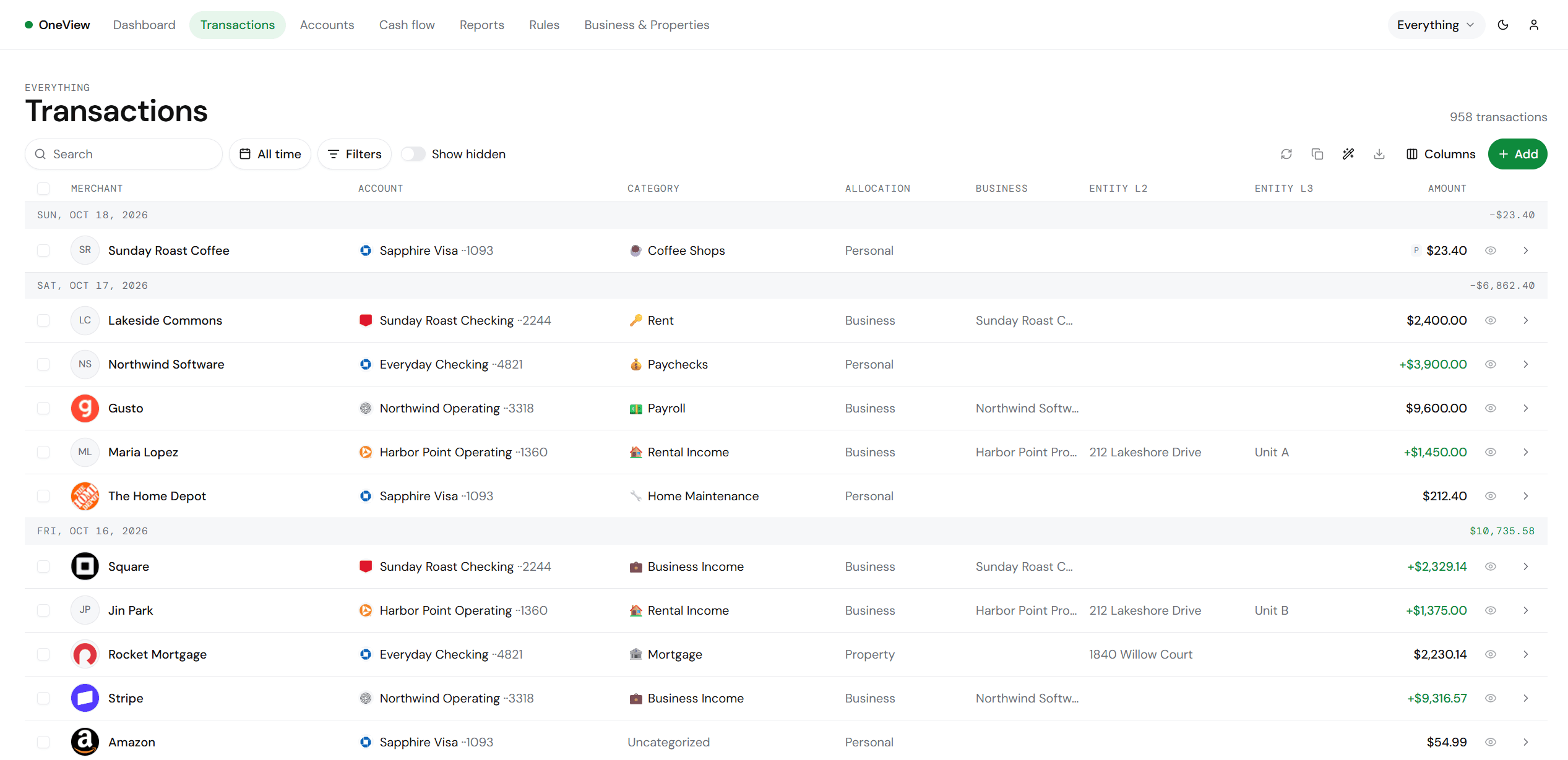Click the Coffee Shops category icon
This screenshot has width=1568, height=760.
[x=635, y=250]
